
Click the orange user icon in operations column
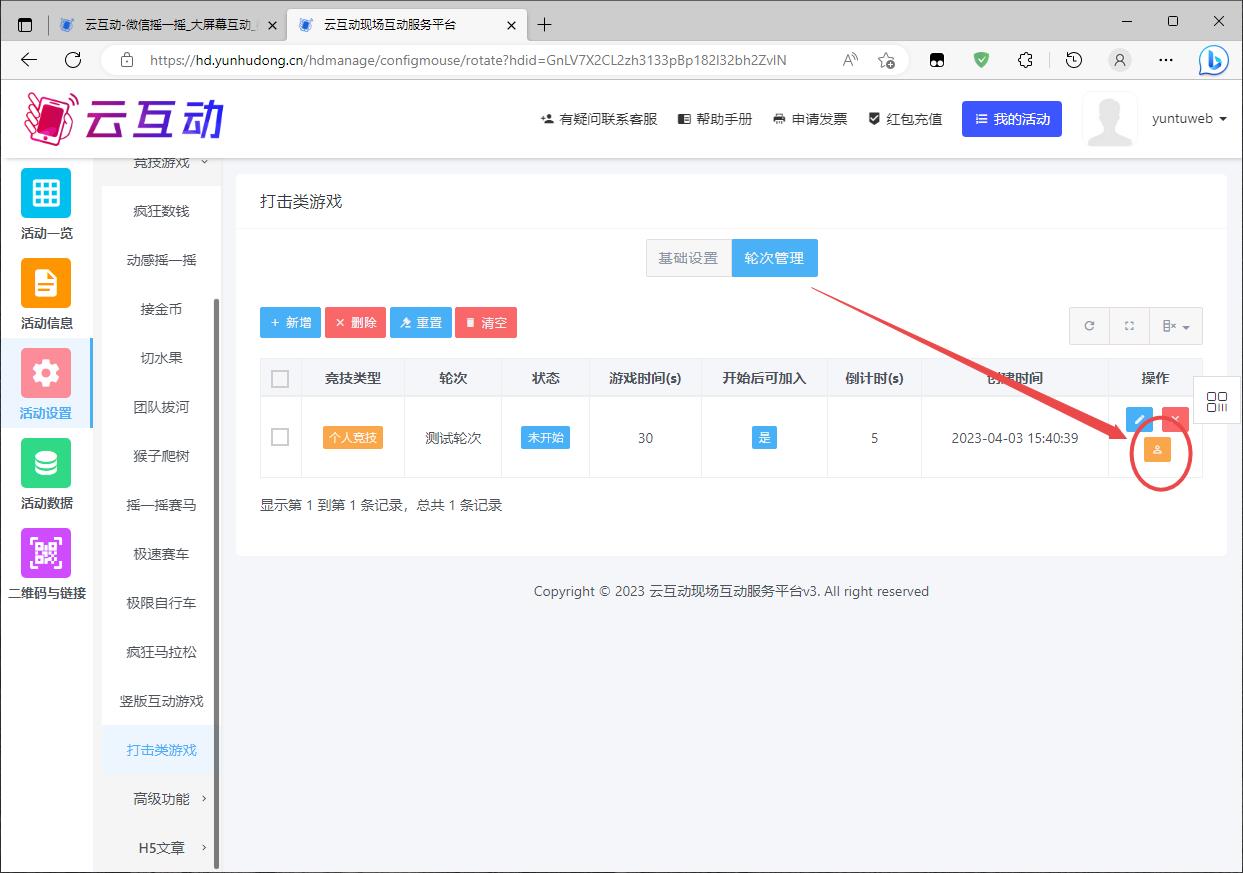1157,450
